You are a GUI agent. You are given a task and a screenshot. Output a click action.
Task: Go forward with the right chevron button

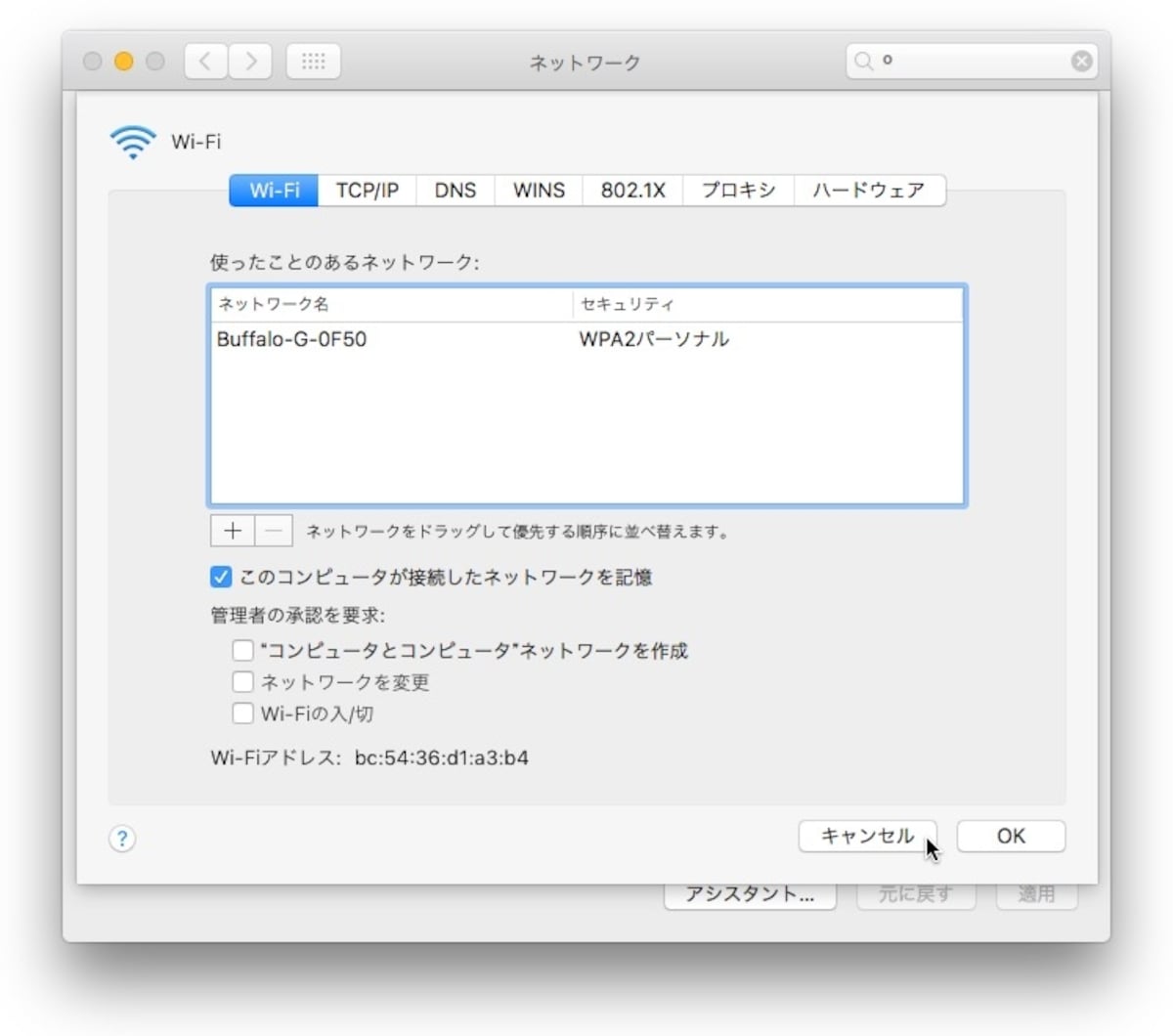click(251, 62)
